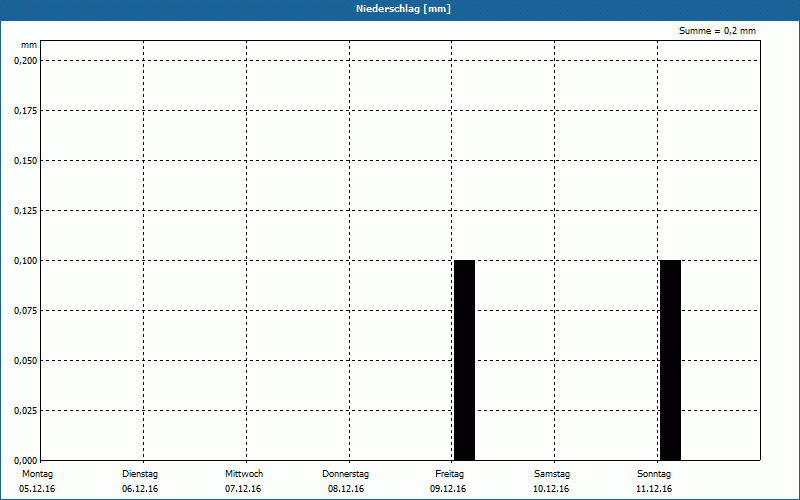Click the 0,200 y-axis value

pos(26,61)
